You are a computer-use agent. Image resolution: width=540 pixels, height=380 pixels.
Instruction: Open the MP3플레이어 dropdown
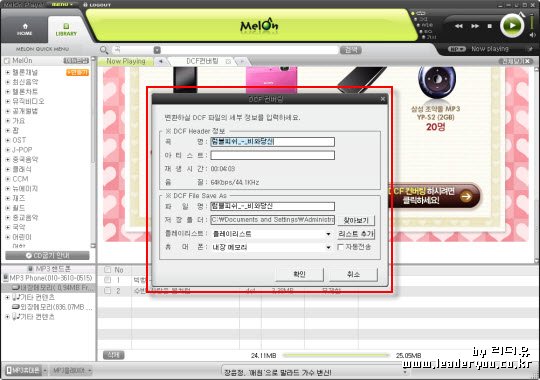click(72, 371)
